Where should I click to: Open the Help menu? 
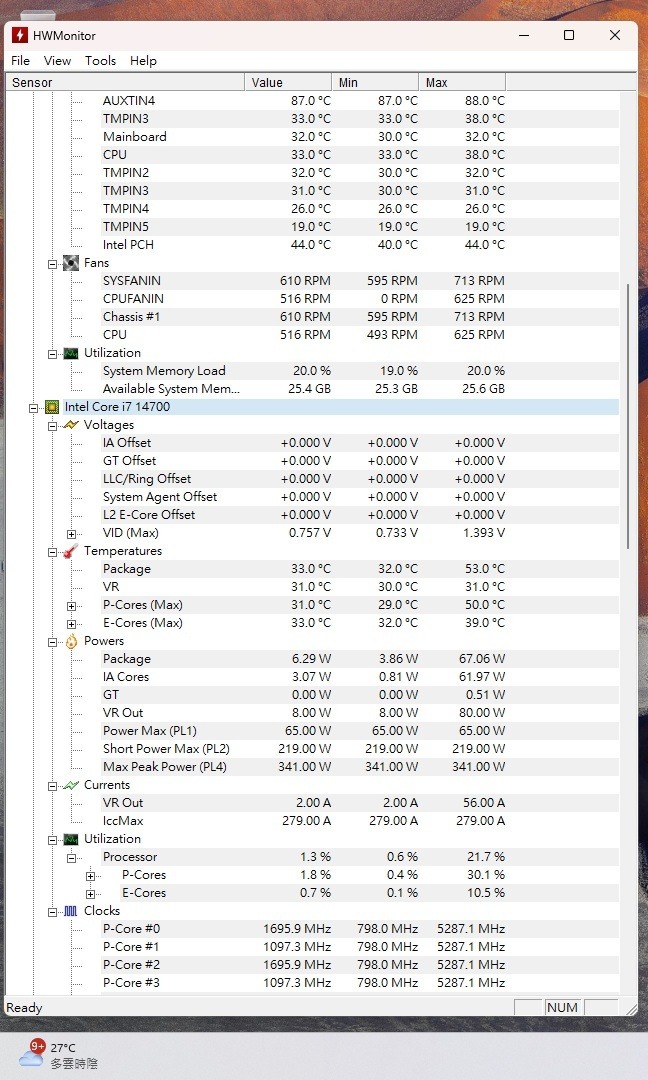click(x=143, y=61)
